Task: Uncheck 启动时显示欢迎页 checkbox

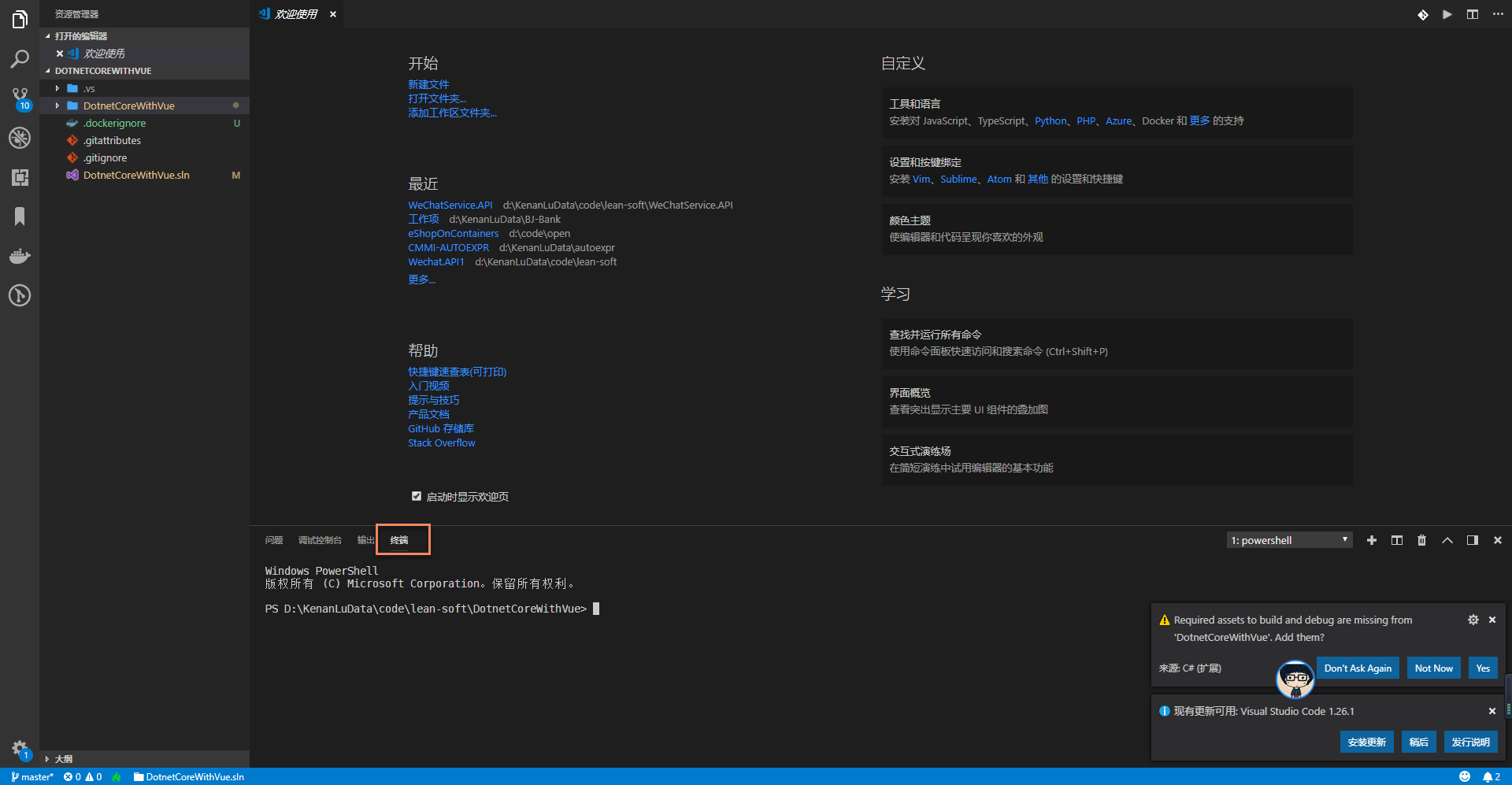Action: point(417,496)
